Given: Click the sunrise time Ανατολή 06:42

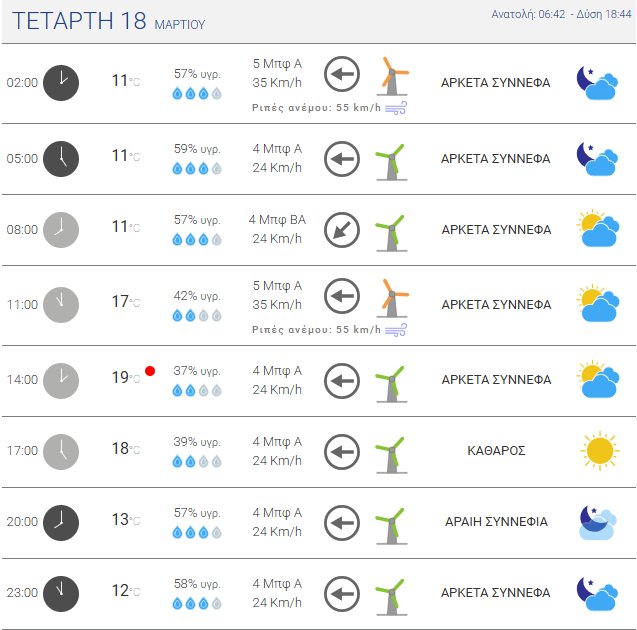Looking at the screenshot, I should click(529, 14).
